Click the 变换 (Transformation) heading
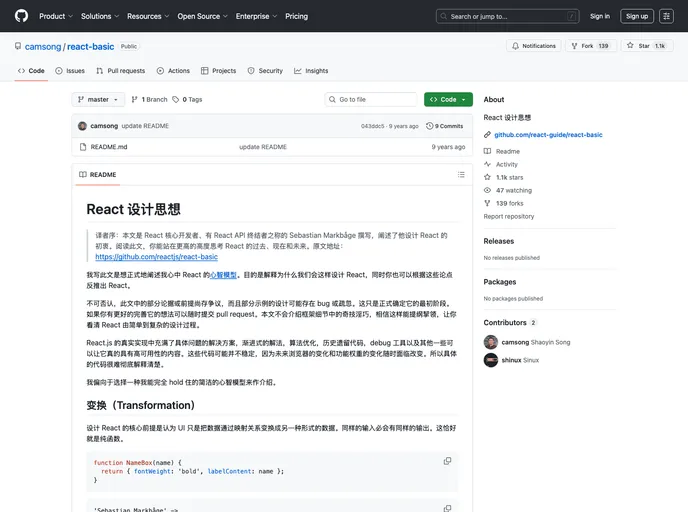 140,405
